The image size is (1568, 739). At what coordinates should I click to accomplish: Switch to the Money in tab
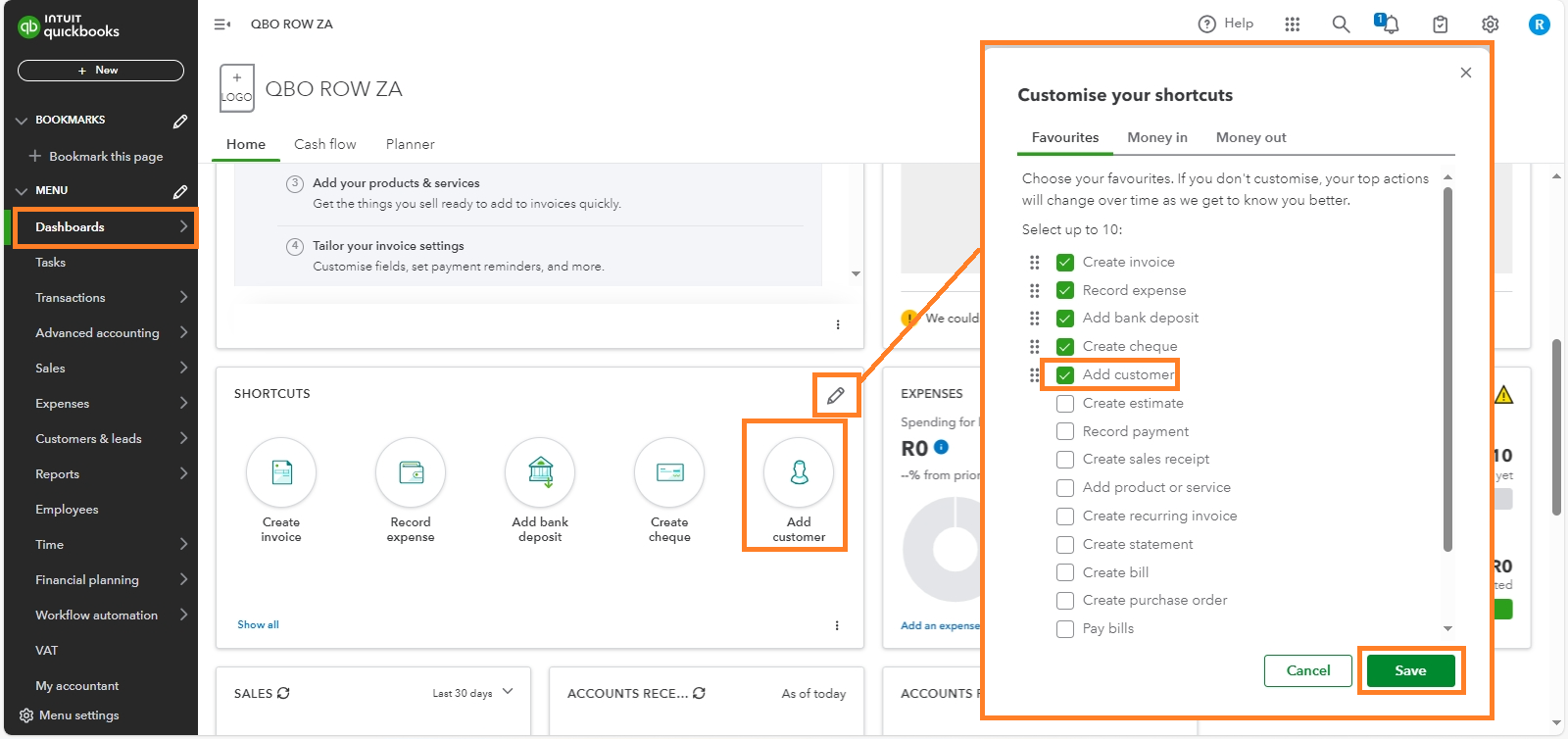pyautogui.click(x=1157, y=138)
